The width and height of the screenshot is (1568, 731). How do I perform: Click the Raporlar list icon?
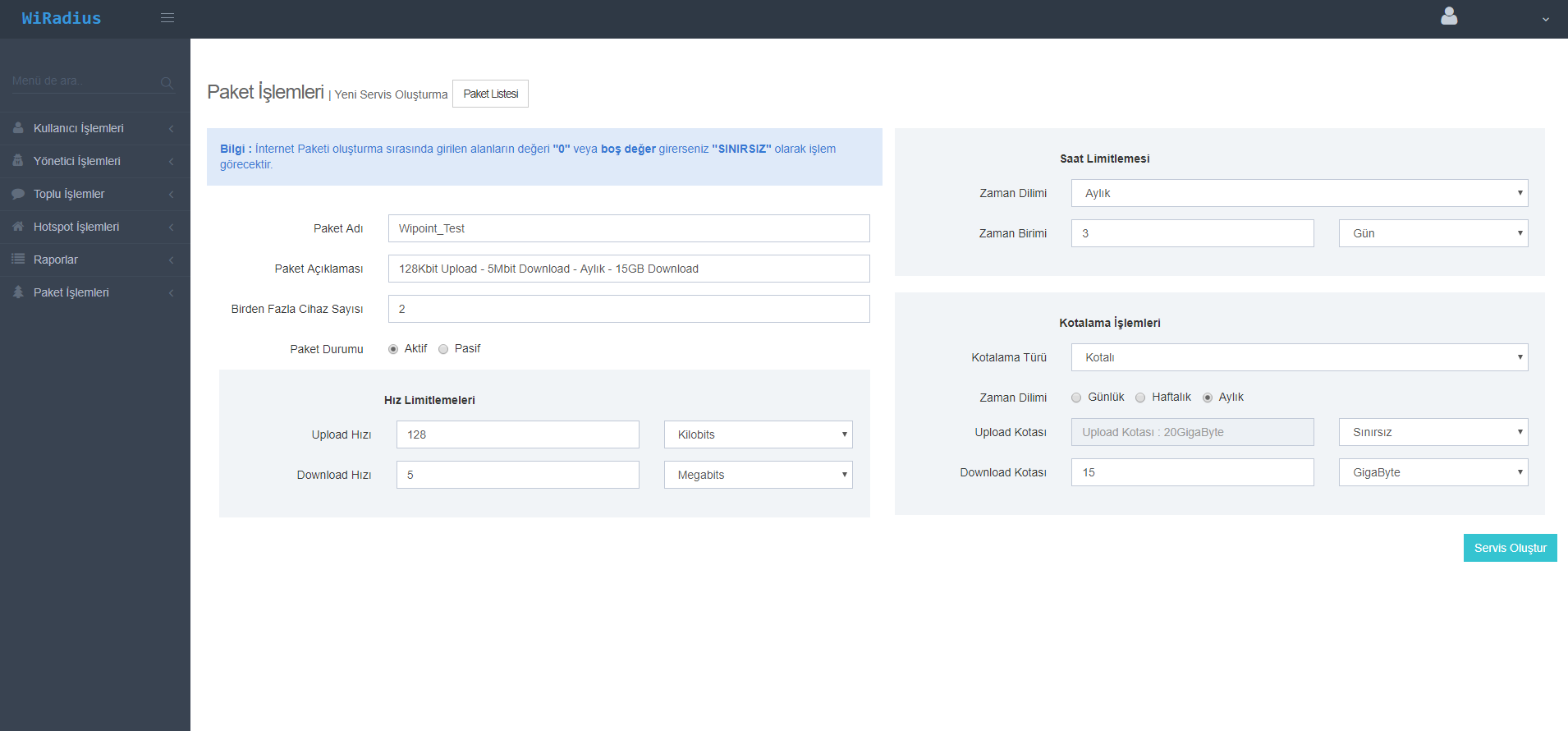tap(18, 260)
